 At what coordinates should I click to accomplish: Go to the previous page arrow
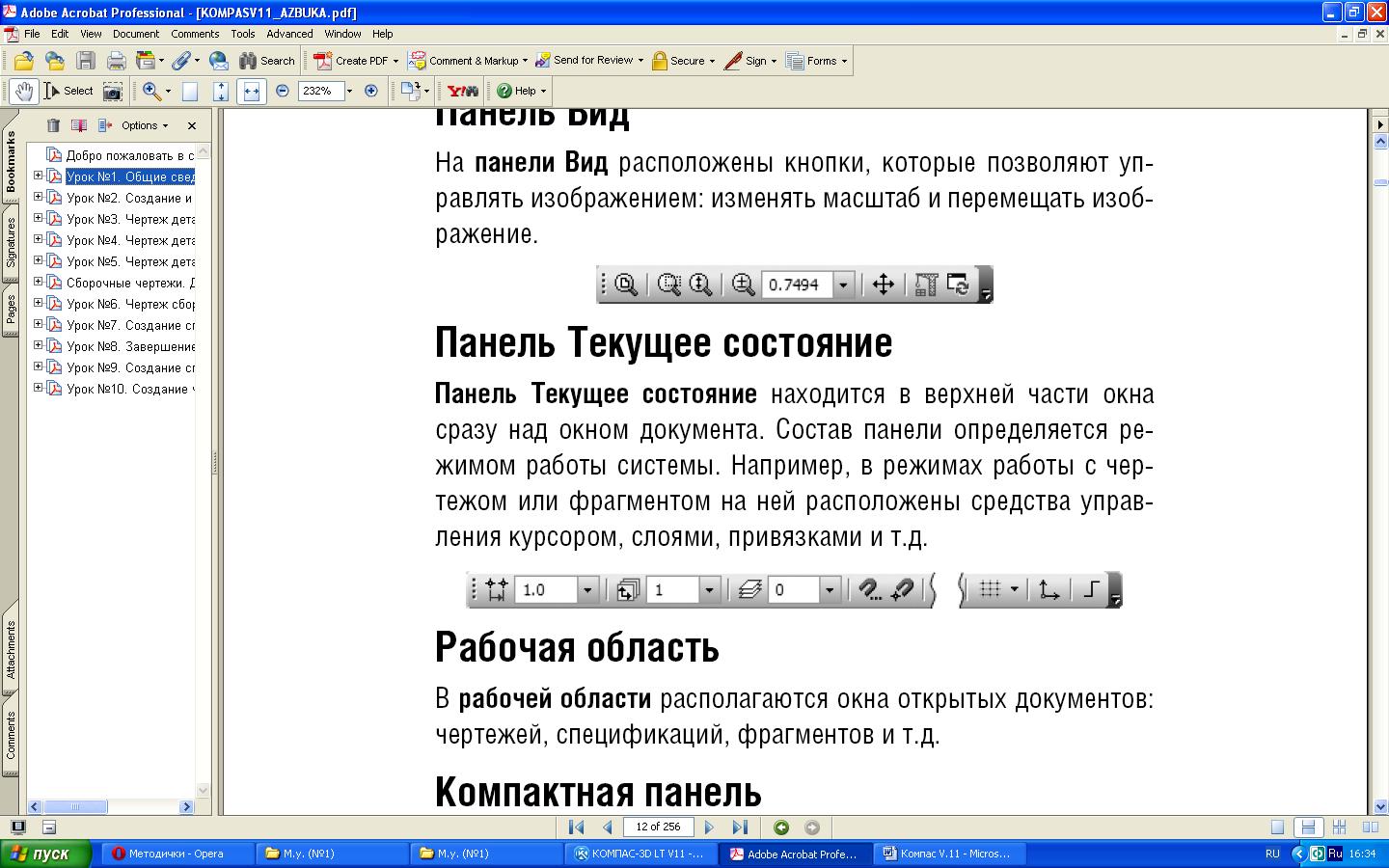608,827
